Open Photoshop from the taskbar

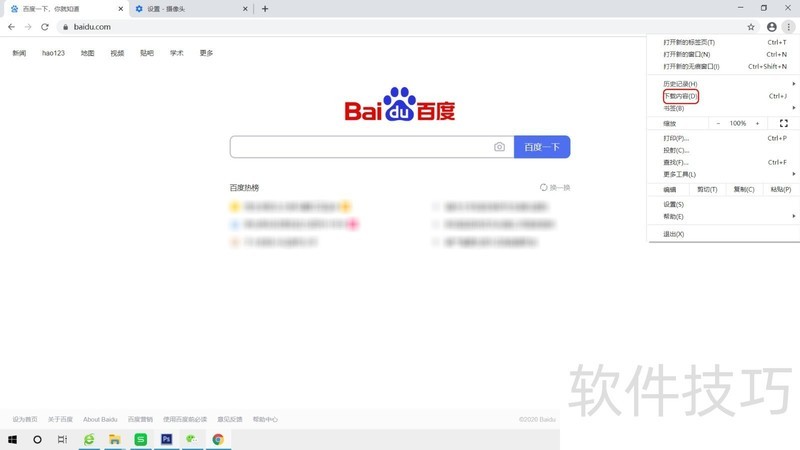(166, 439)
